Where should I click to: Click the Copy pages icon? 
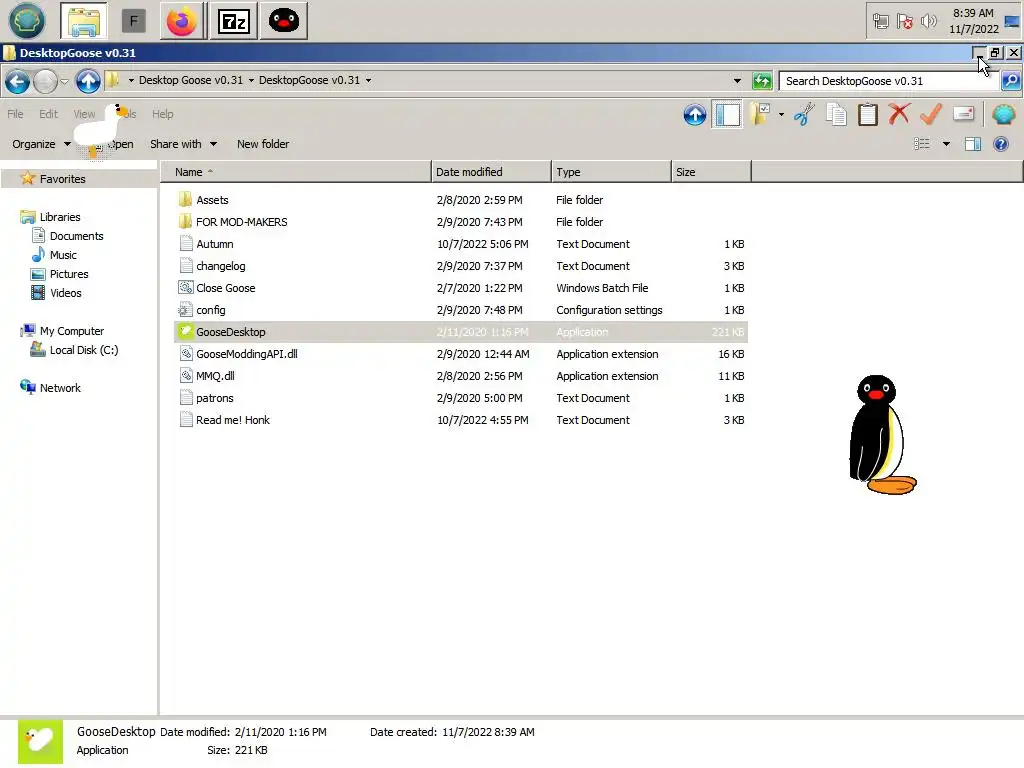(x=836, y=115)
